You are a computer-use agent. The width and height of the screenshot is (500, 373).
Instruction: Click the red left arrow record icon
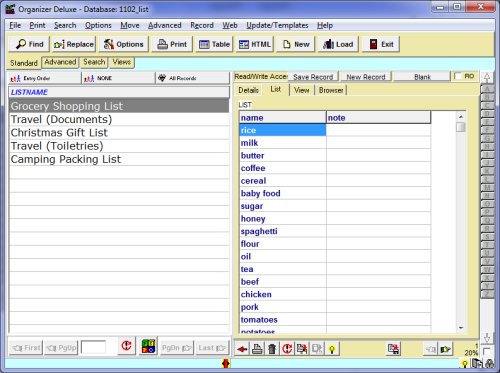click(x=242, y=349)
